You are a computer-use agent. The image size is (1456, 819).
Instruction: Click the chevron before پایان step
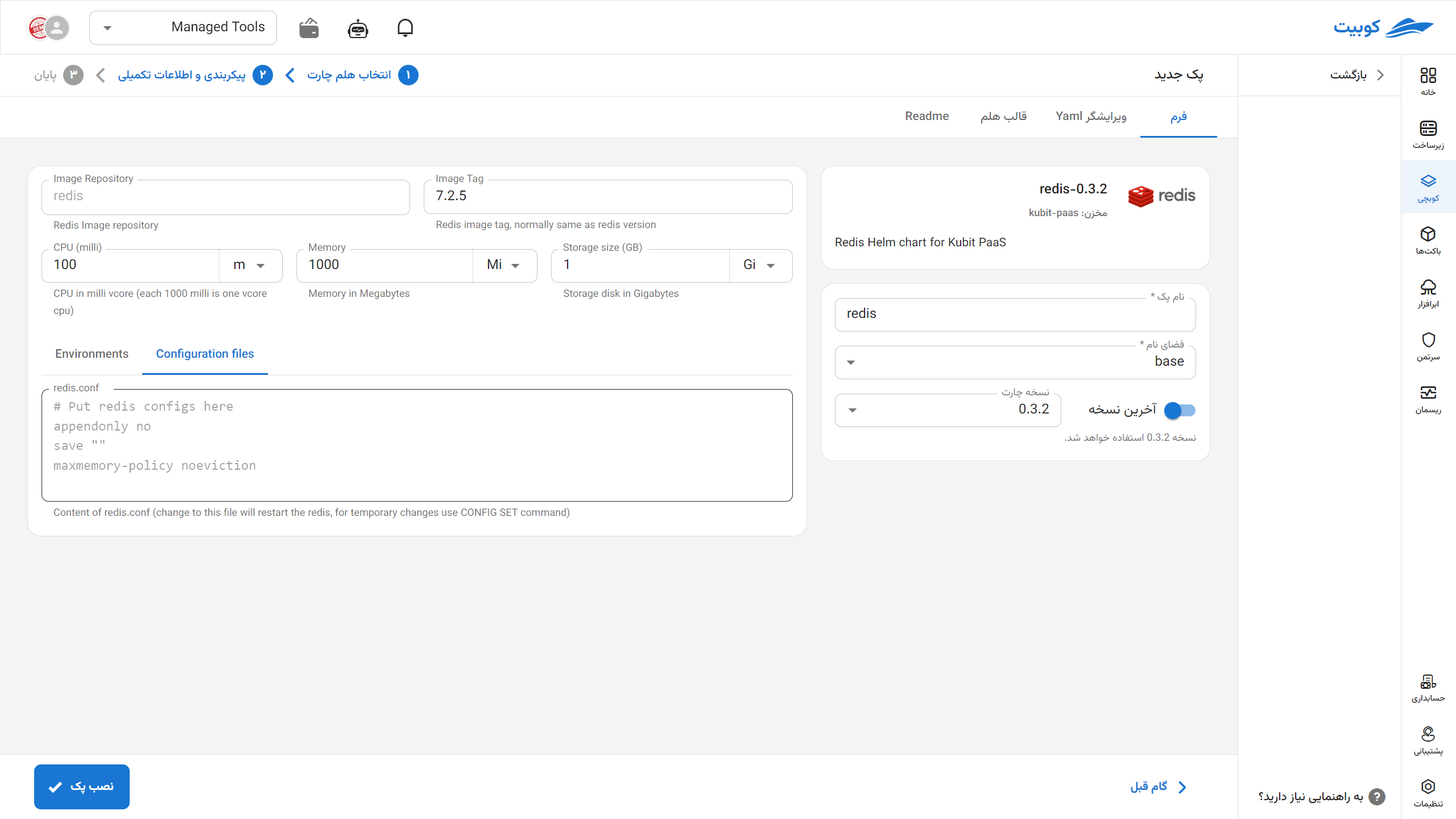tap(101, 75)
